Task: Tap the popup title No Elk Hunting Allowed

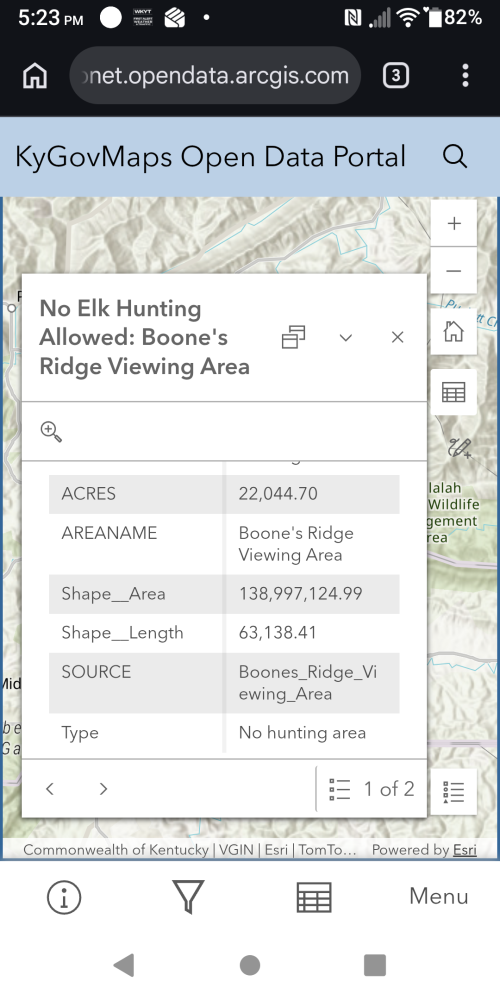Action: [x=144, y=337]
